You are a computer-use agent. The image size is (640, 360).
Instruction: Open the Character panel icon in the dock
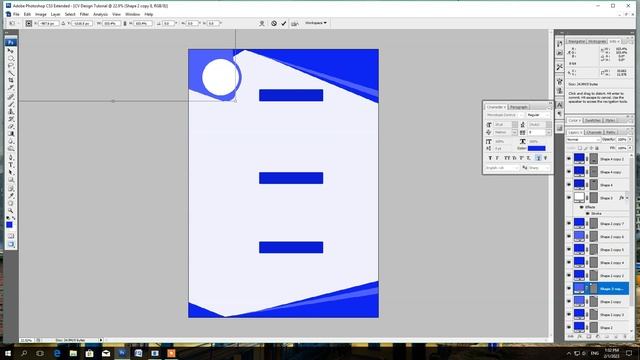pos(560,105)
